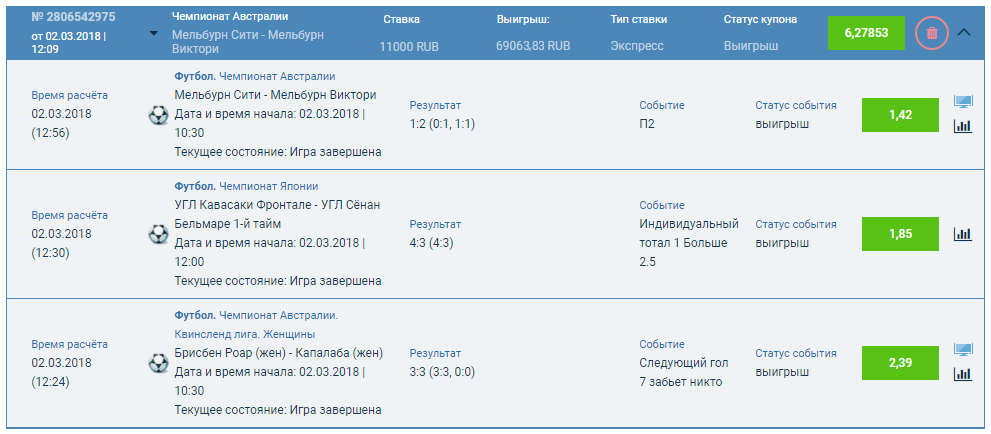Screen dimensions: 991x434
Task: Open statistics chart for Kawasaki Frontale match
Action: coord(963,234)
